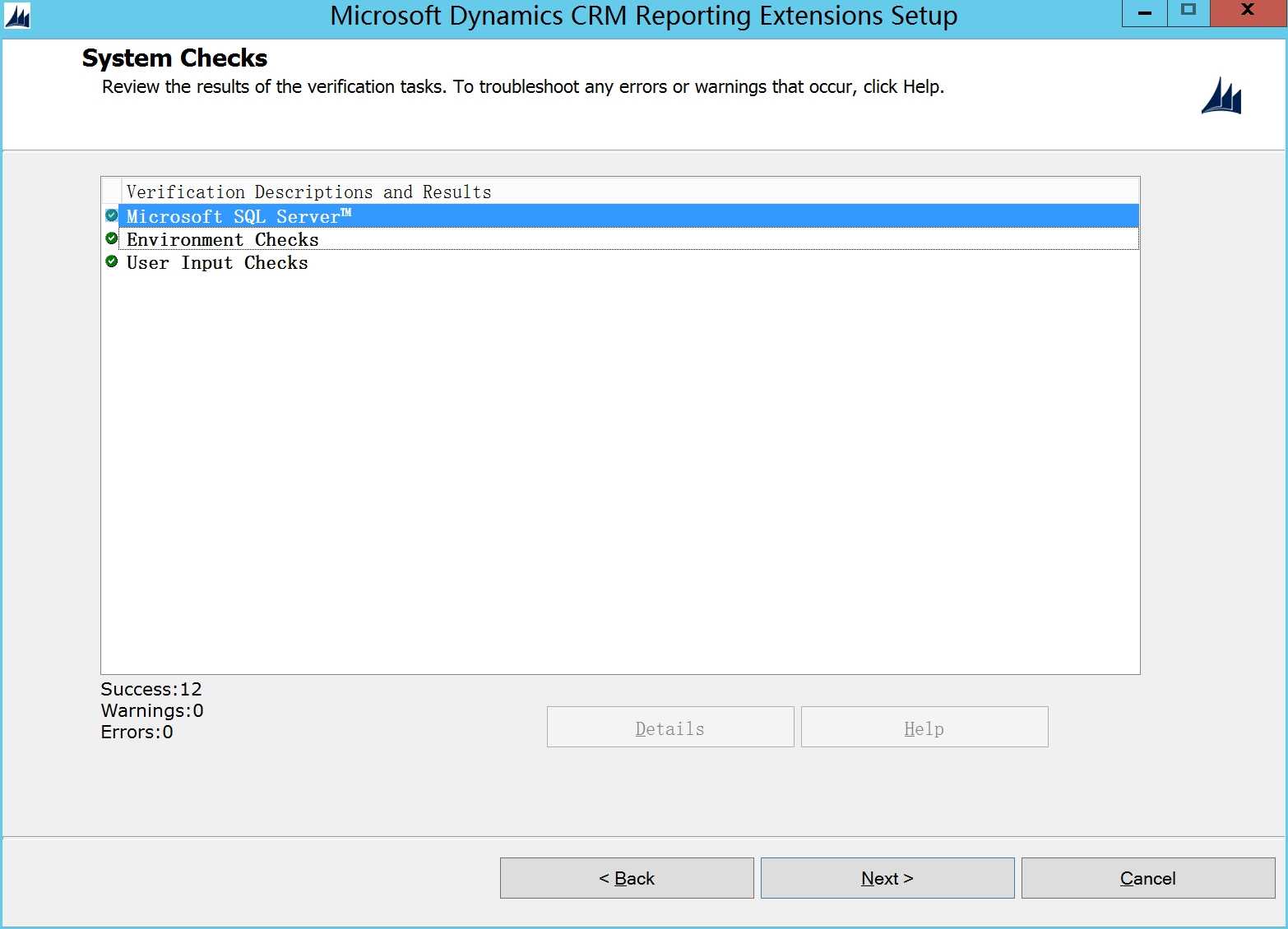
Task: Click the Errors:0 count text
Action: [x=137, y=732]
